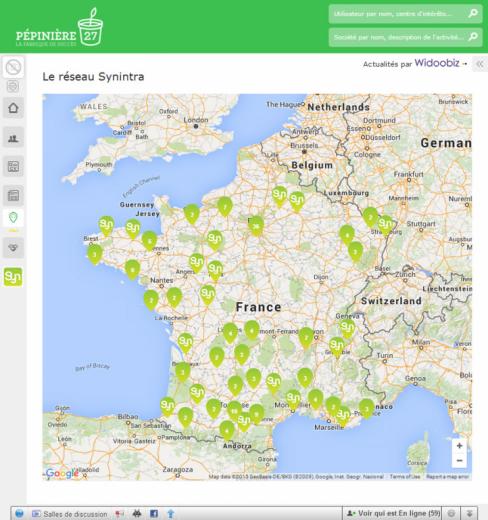Zoom out the map with minus button
Screen dimensions: 488x520
point(459,460)
